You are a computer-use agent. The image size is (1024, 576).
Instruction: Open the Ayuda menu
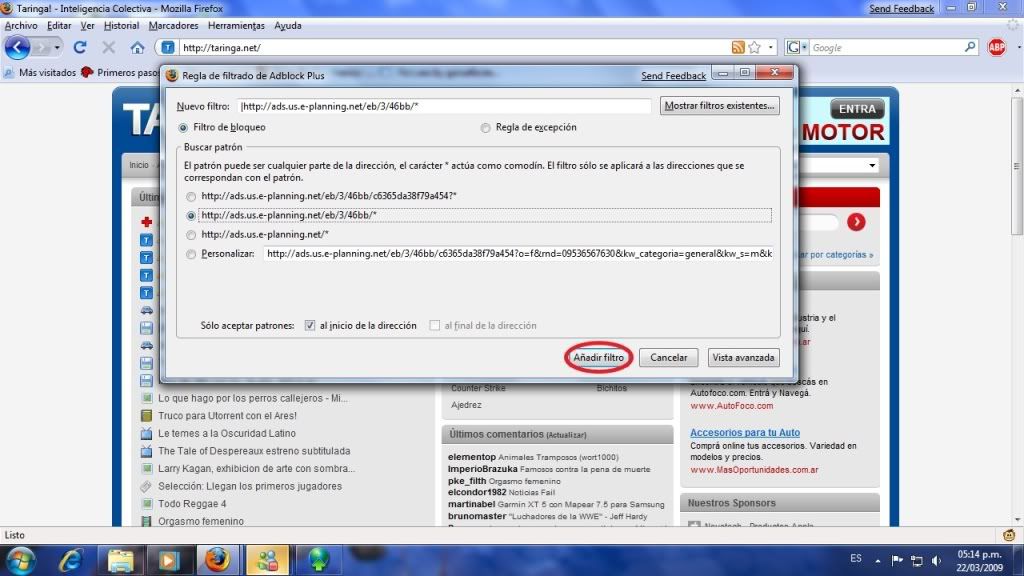pos(287,25)
